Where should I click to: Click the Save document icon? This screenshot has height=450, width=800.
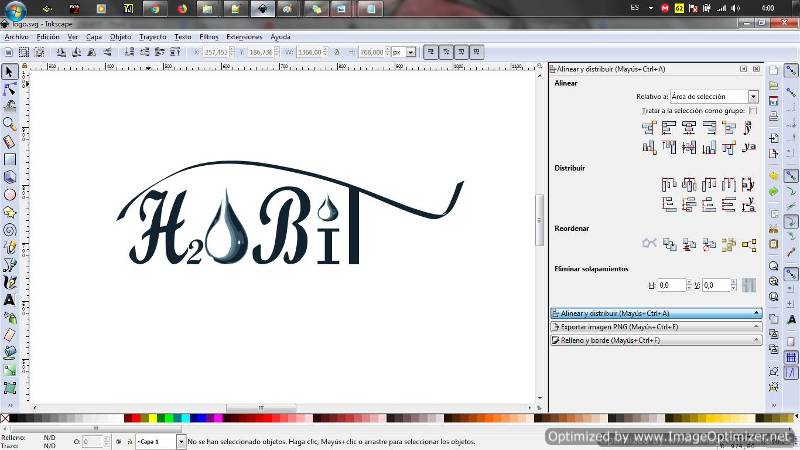[x=773, y=101]
